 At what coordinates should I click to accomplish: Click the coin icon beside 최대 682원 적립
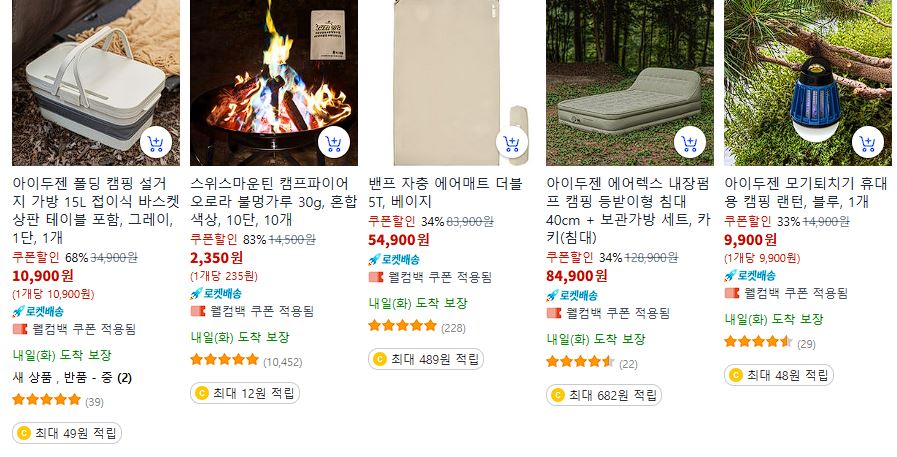coord(557,395)
